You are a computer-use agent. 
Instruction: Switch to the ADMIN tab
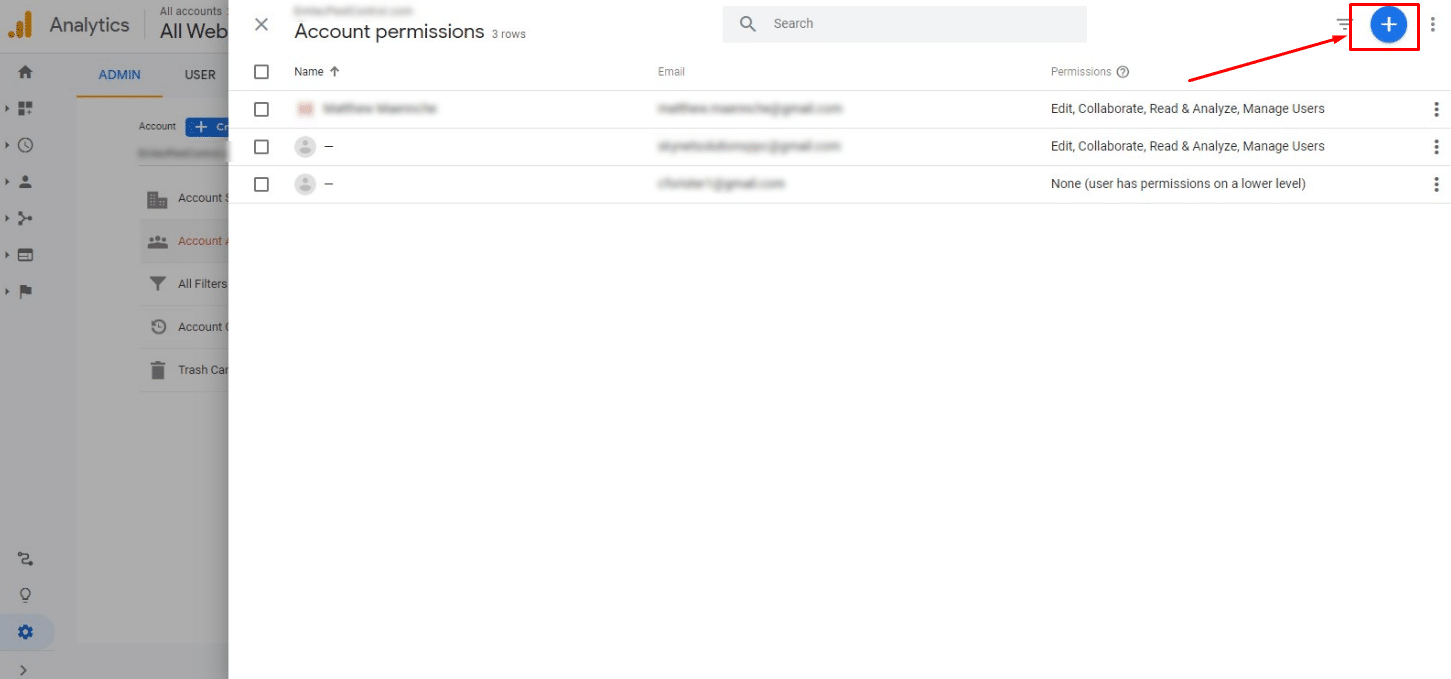tap(119, 75)
